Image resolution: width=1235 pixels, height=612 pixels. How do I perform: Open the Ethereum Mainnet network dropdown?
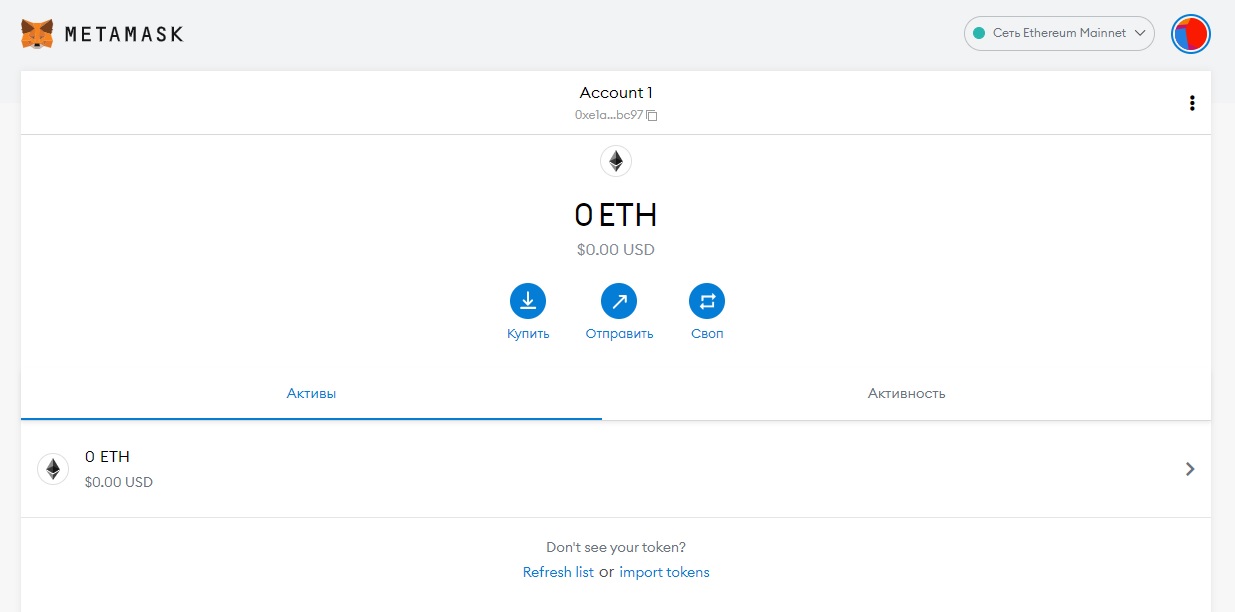(x=1059, y=33)
